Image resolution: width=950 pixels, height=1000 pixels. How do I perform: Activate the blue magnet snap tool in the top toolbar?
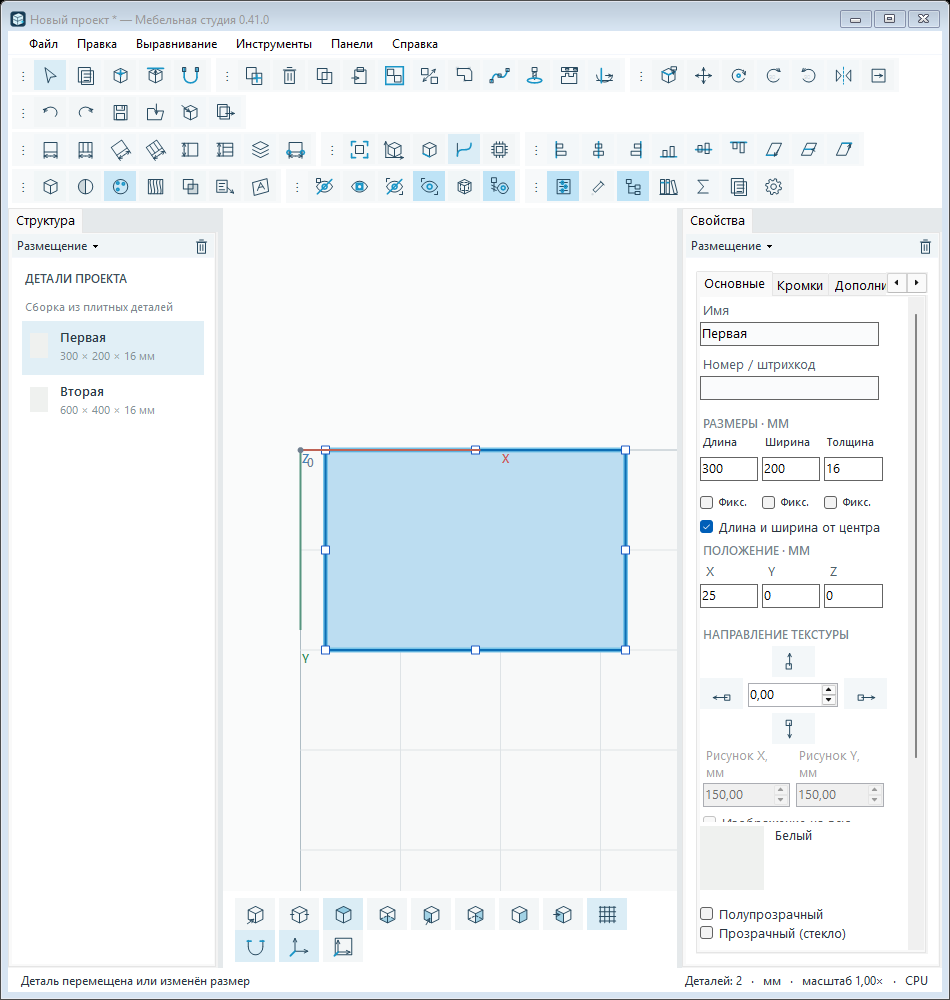click(x=190, y=75)
